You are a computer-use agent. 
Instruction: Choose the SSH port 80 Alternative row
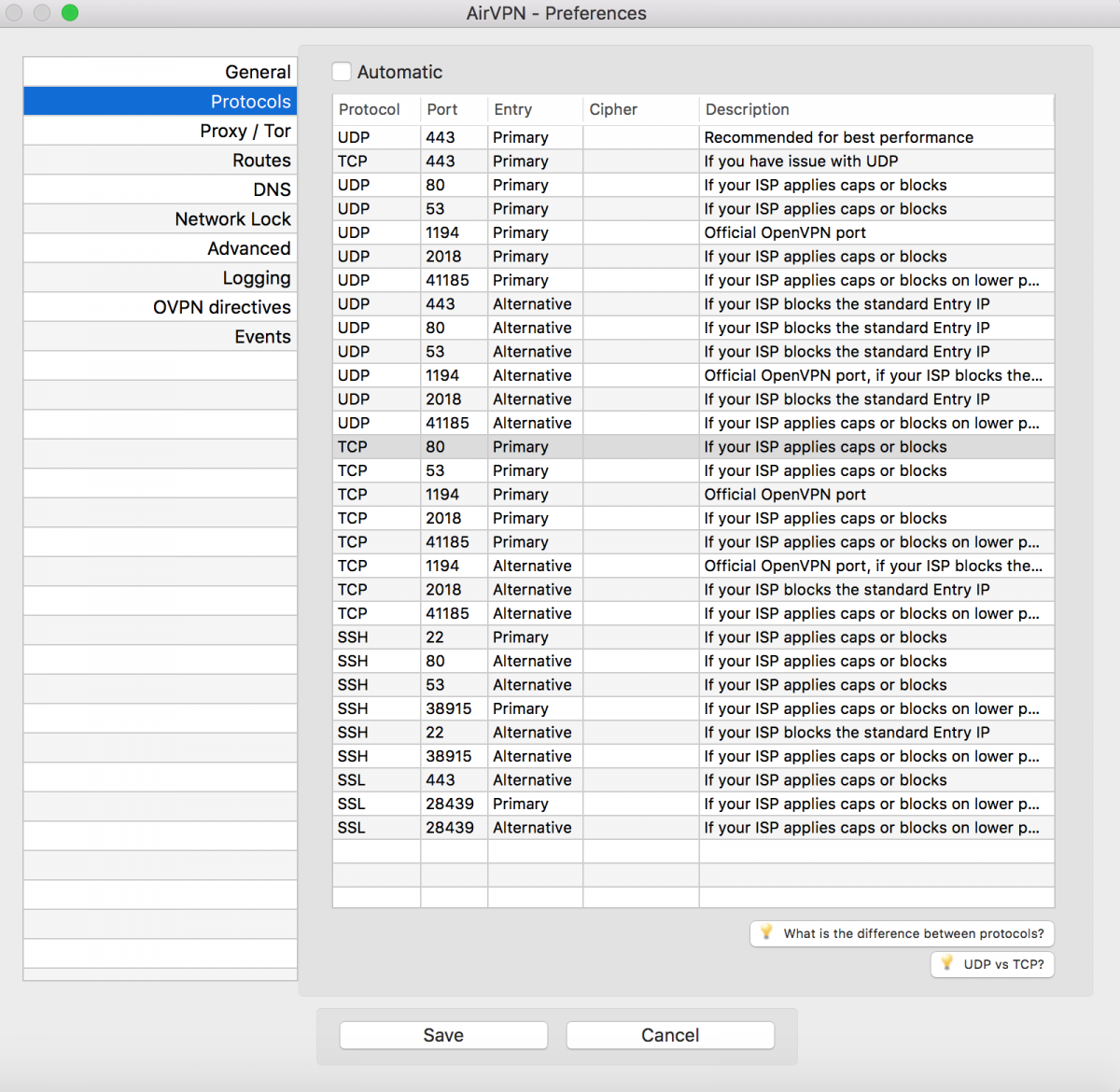[693, 661]
